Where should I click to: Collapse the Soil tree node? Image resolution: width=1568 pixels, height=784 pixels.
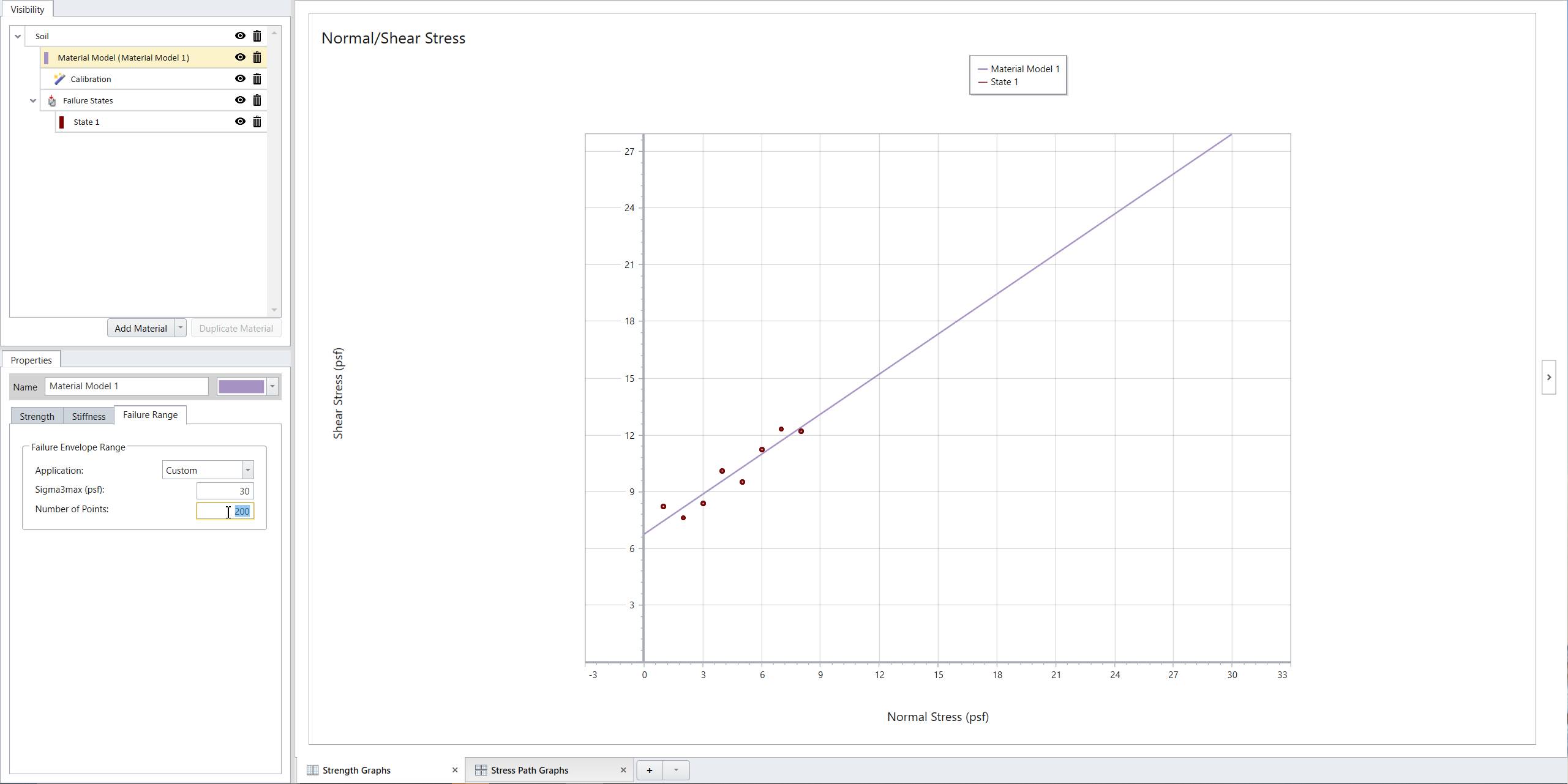pos(18,35)
